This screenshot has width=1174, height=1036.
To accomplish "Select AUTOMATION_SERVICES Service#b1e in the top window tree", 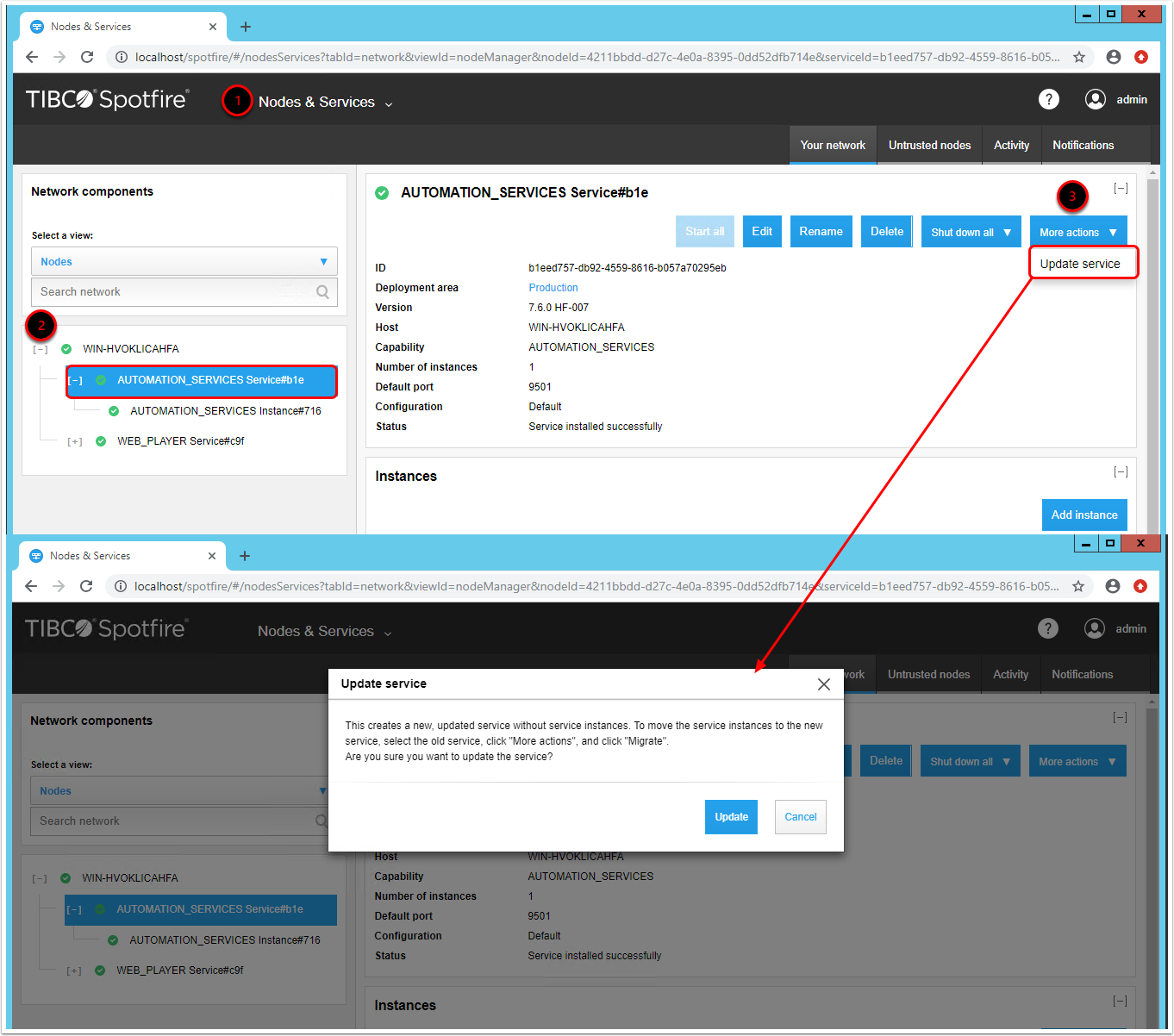I will (x=202, y=380).
